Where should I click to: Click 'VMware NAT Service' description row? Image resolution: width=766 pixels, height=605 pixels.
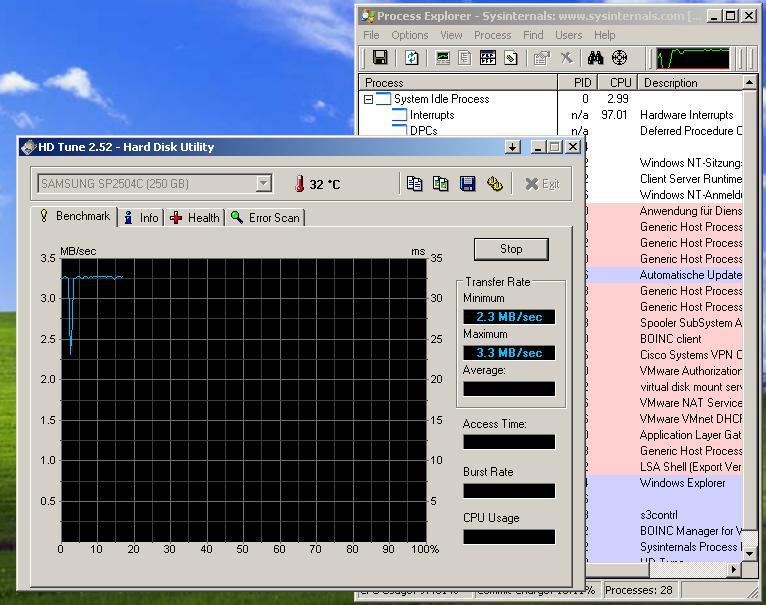[691, 403]
